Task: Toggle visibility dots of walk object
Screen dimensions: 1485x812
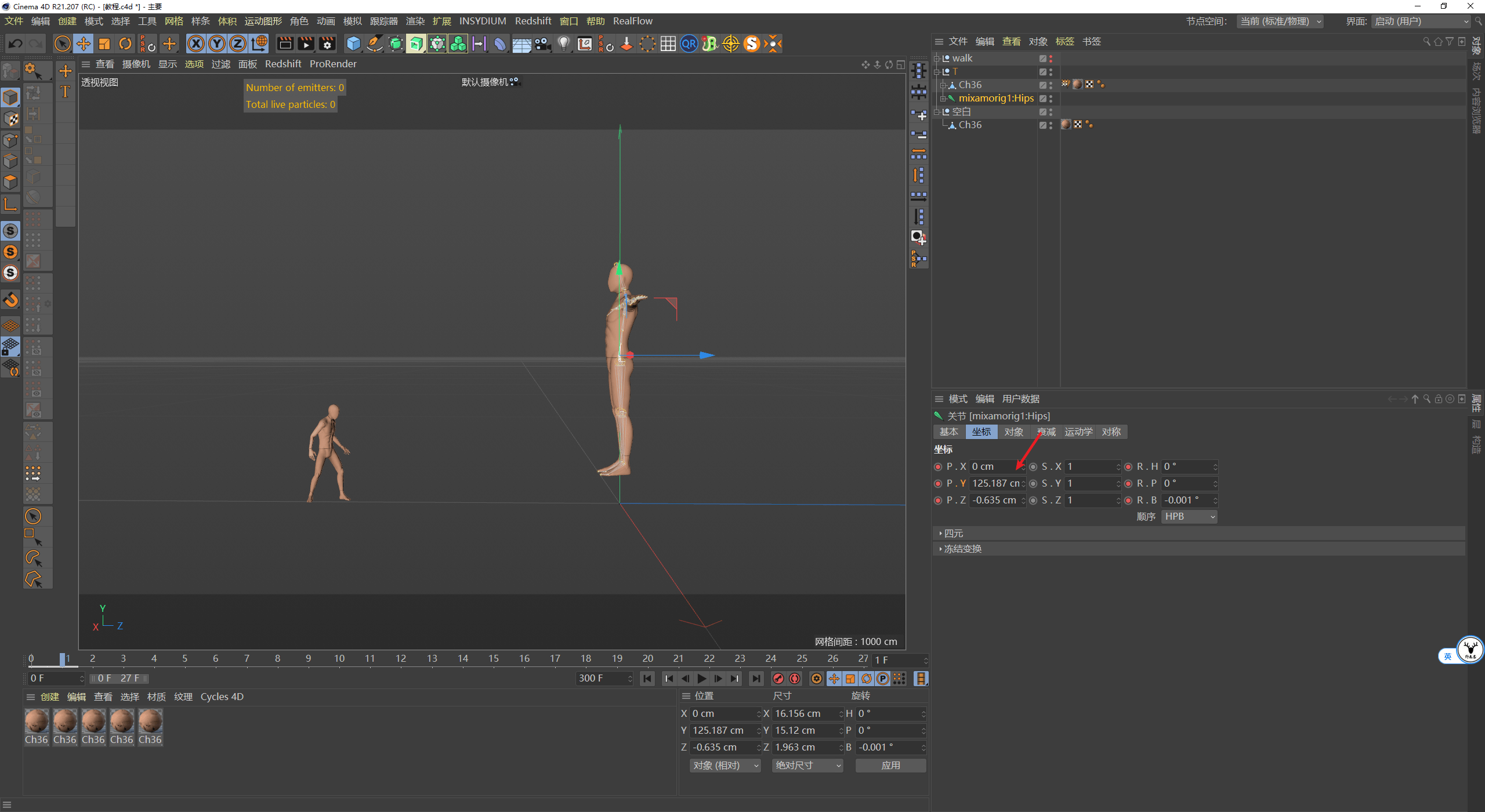Action: 1051,59
